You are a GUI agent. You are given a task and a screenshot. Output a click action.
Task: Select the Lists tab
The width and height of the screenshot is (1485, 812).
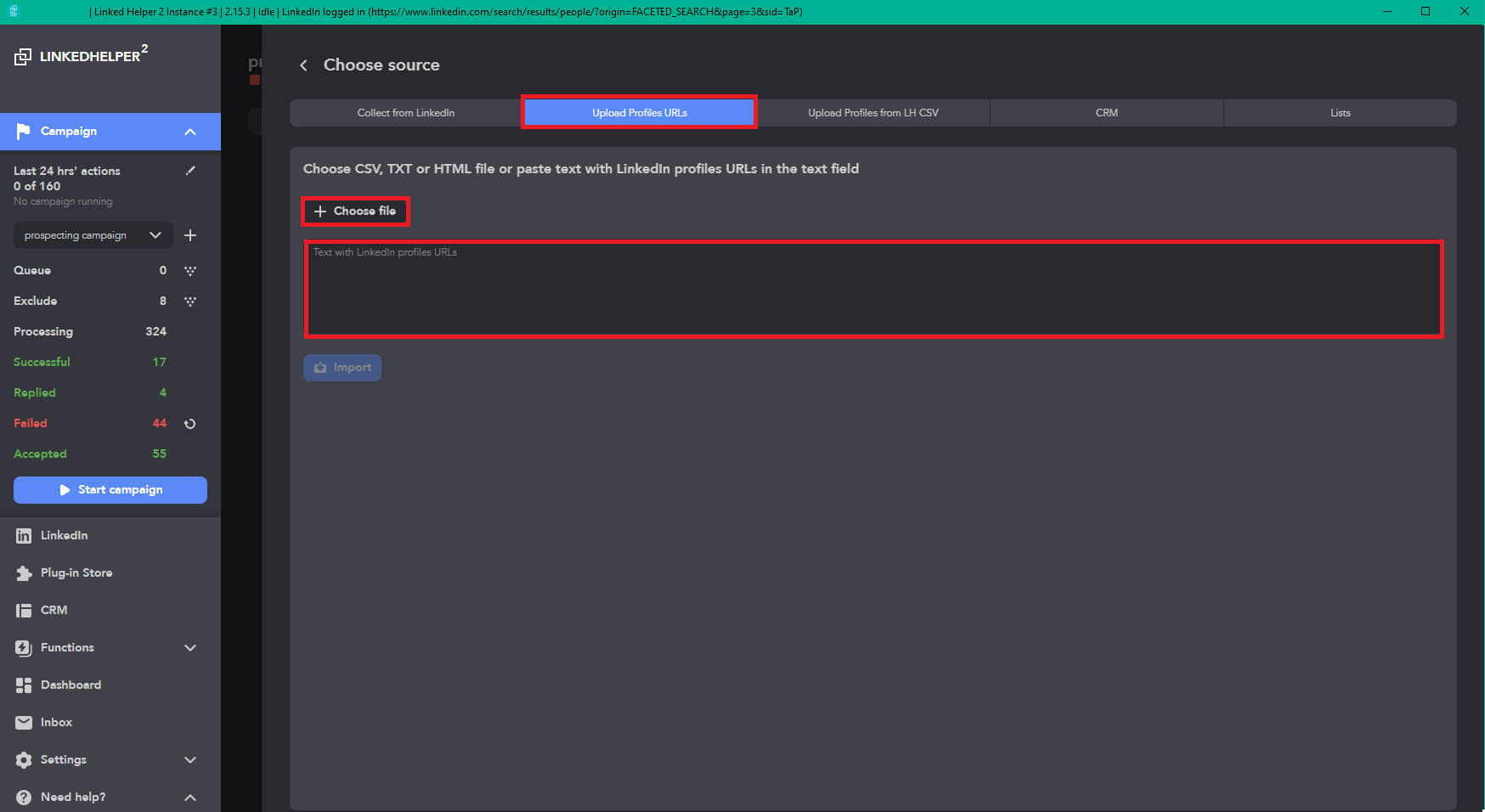coord(1341,113)
